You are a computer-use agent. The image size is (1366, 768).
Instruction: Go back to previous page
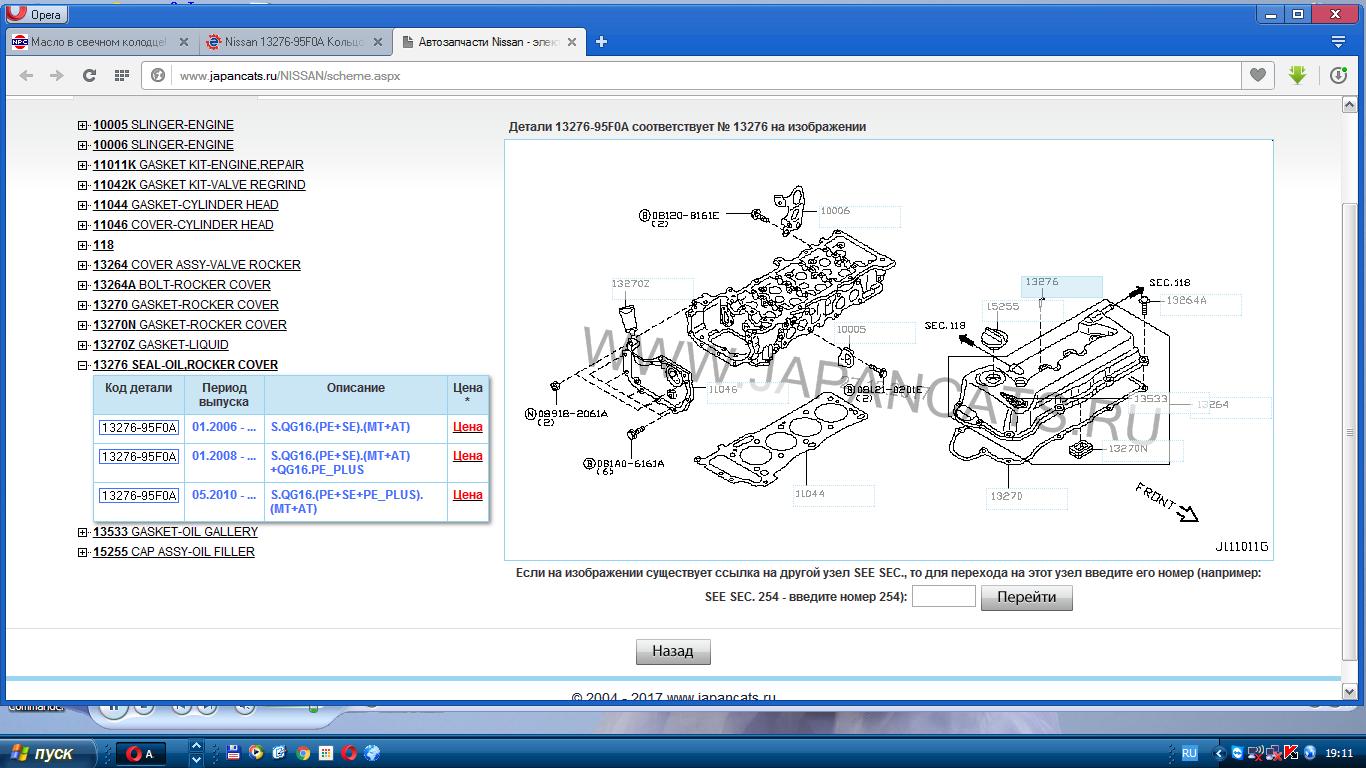point(26,75)
